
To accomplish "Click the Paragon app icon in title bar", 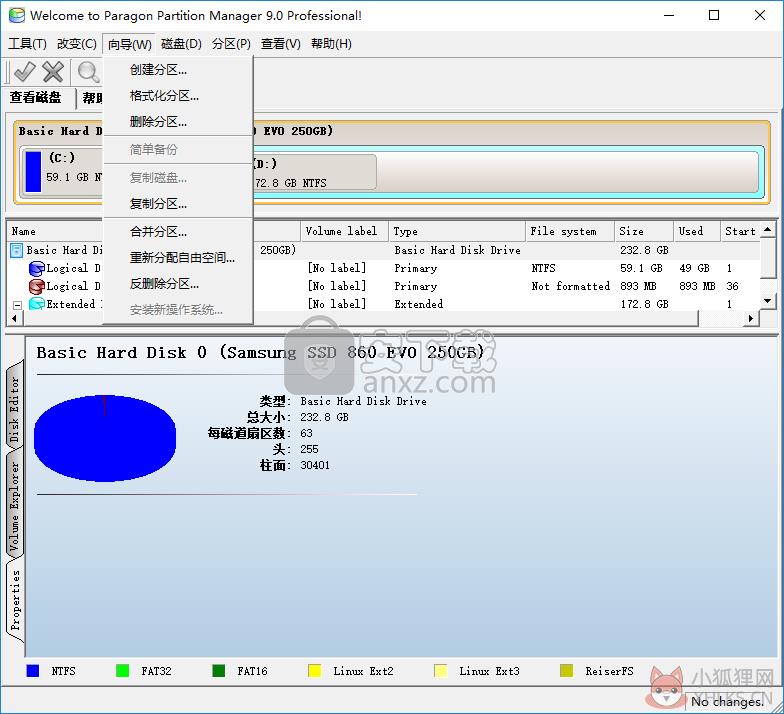I will click(x=16, y=15).
